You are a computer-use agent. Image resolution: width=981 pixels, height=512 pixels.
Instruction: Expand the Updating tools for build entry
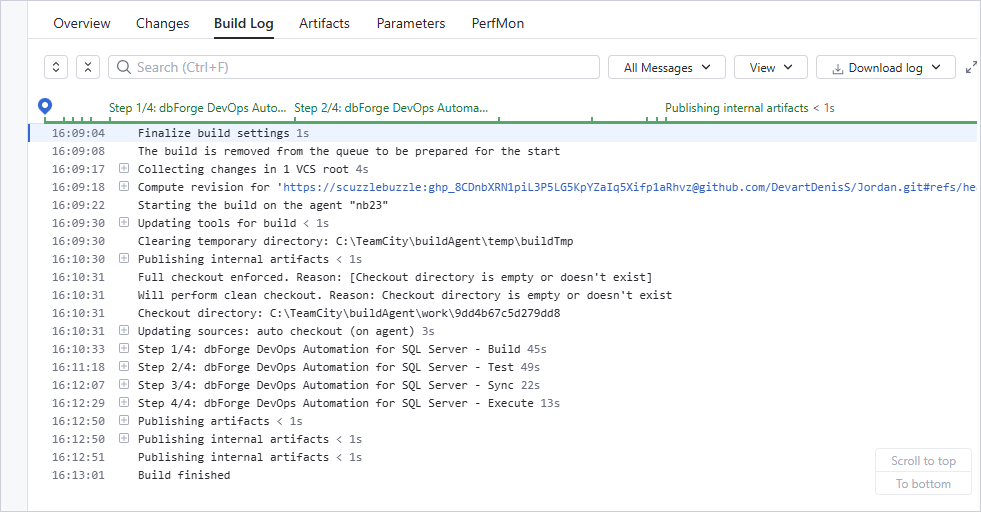[124, 222]
